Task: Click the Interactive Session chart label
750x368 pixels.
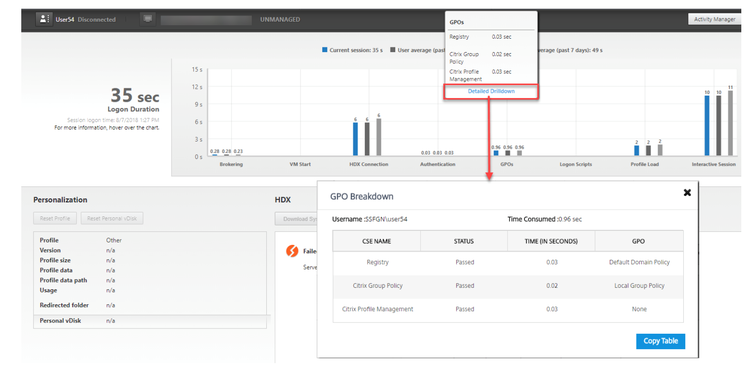Action: coord(714,164)
